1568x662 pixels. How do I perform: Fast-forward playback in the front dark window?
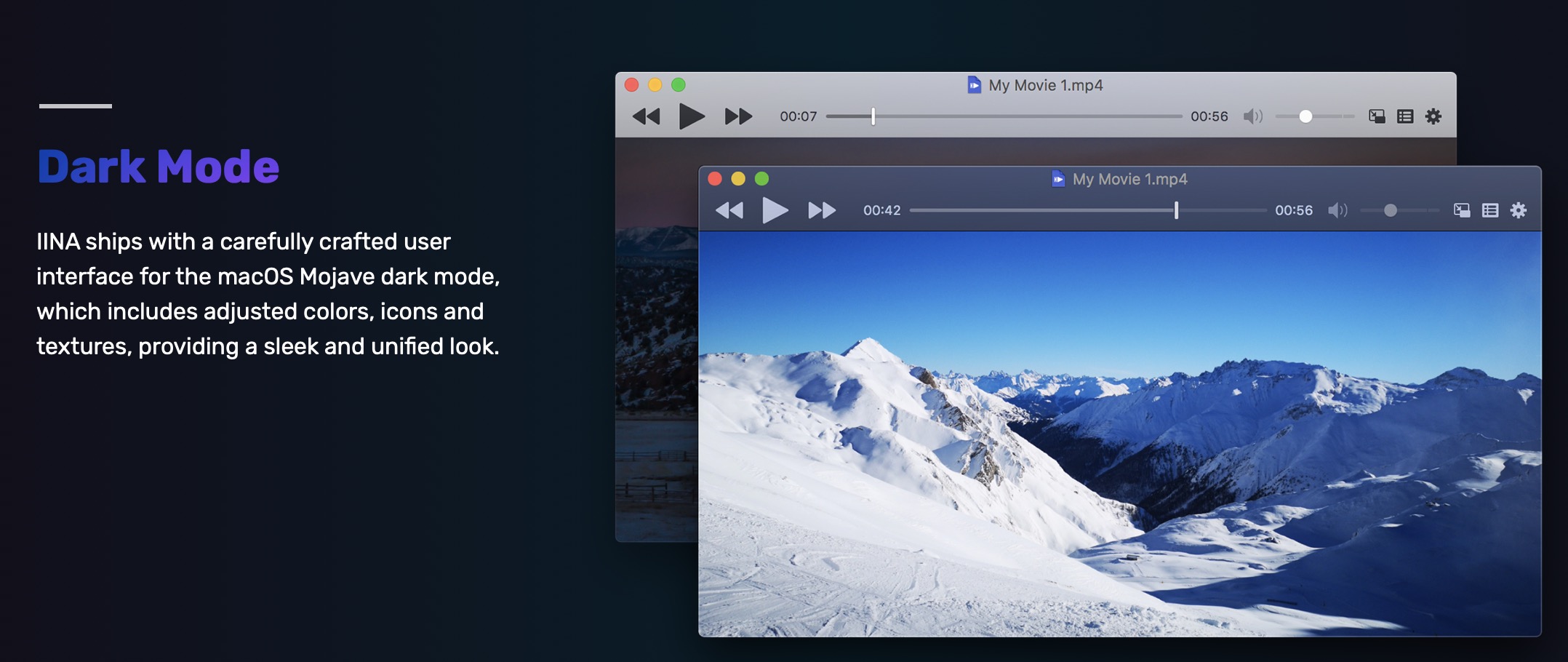pos(822,210)
